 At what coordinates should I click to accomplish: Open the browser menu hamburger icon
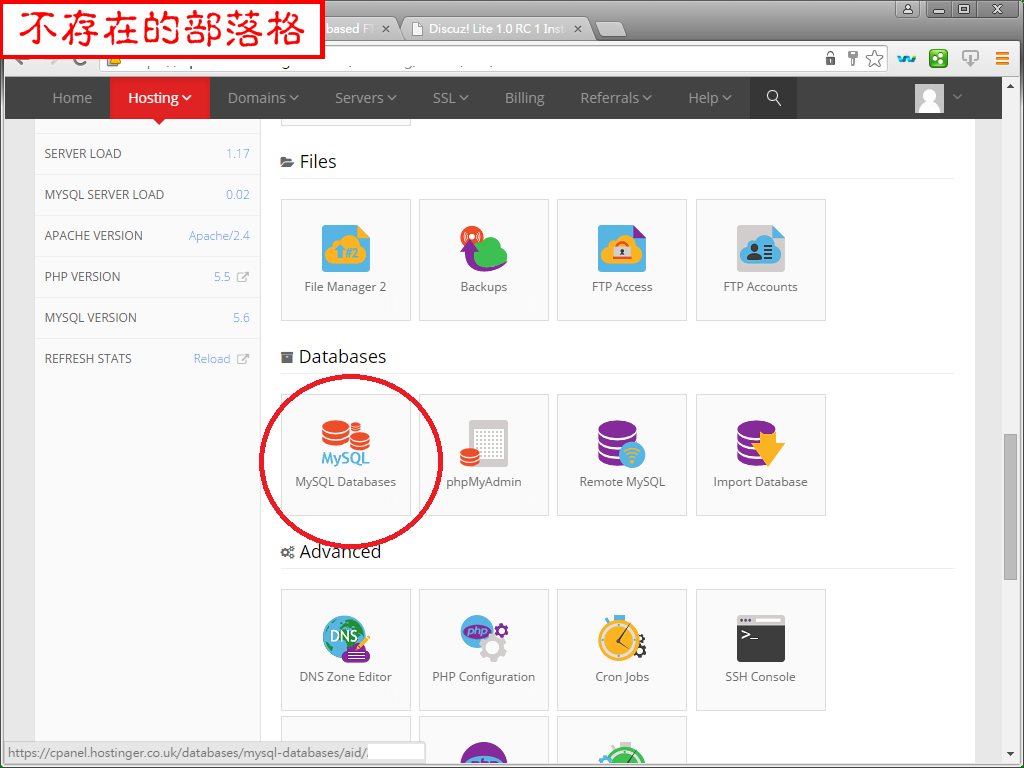(x=1002, y=59)
